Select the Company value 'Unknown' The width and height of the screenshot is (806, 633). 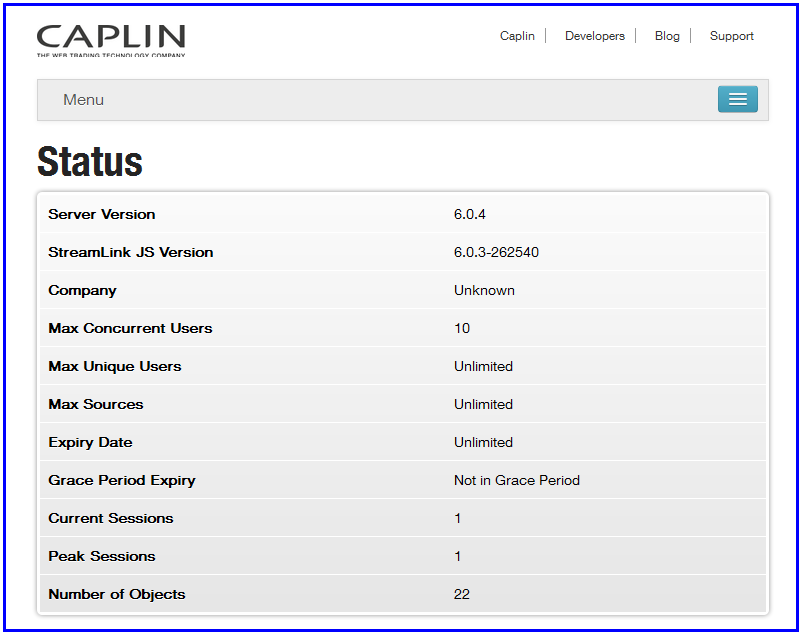coord(484,290)
